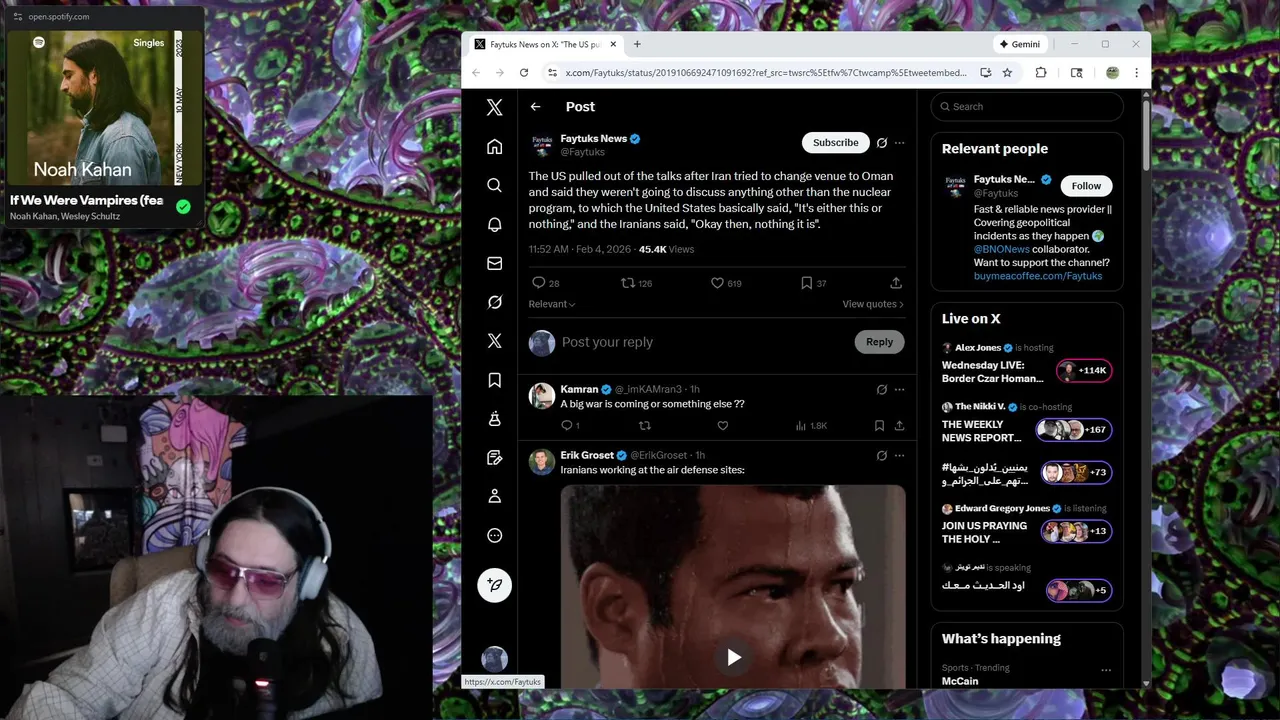This screenshot has width=1280, height=720.
Task: Open Explore search icon in sidebar
Action: click(x=494, y=185)
